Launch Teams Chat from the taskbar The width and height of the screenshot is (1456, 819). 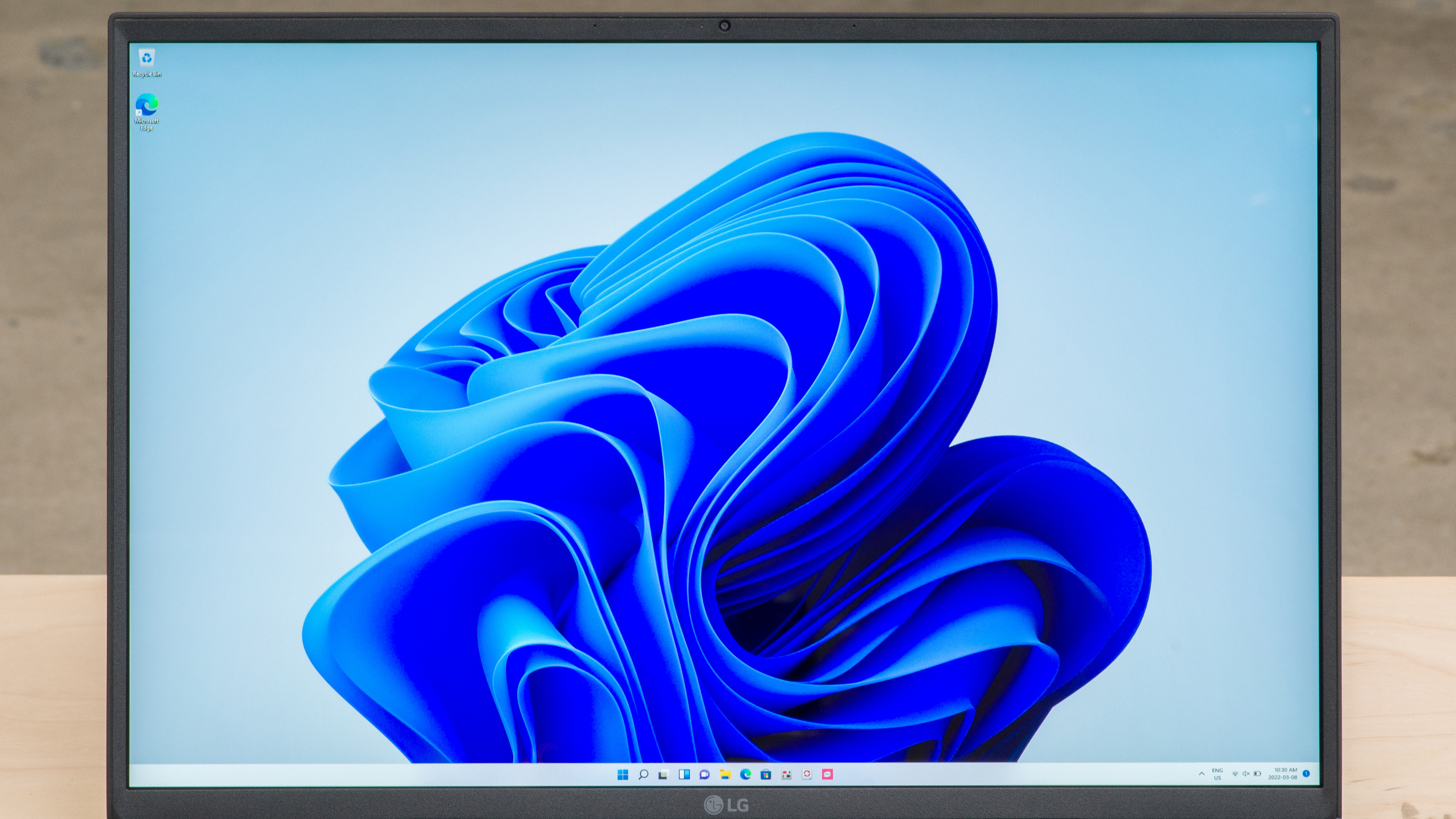(704, 774)
